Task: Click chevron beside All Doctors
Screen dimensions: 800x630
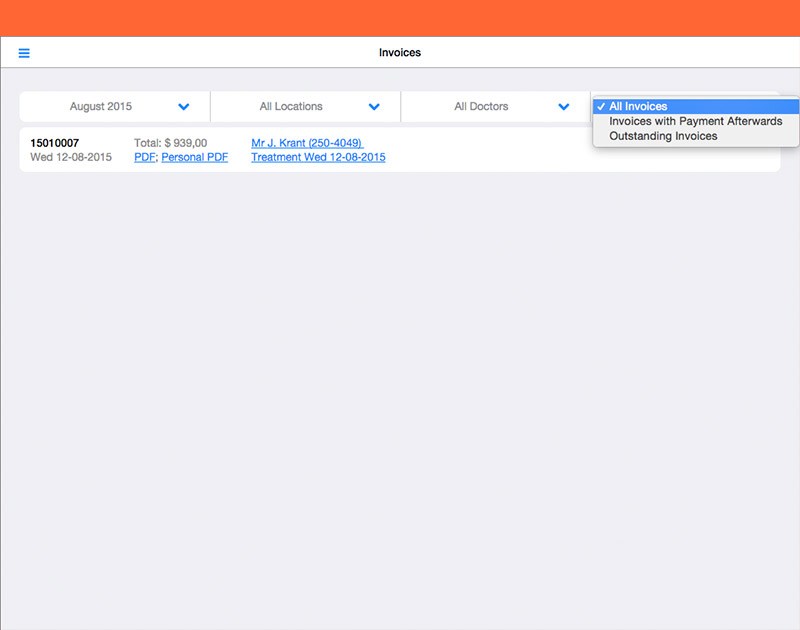Action: 564,107
